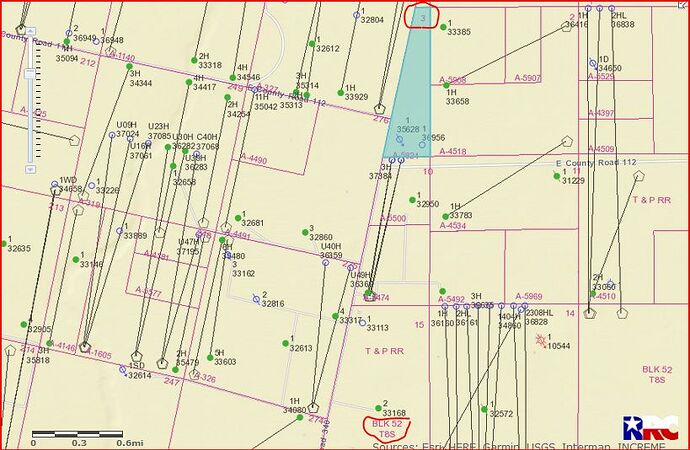Viewport: 690px width, 450px height.
Task: Click the A-4397 abstract label
Action: tap(601, 113)
